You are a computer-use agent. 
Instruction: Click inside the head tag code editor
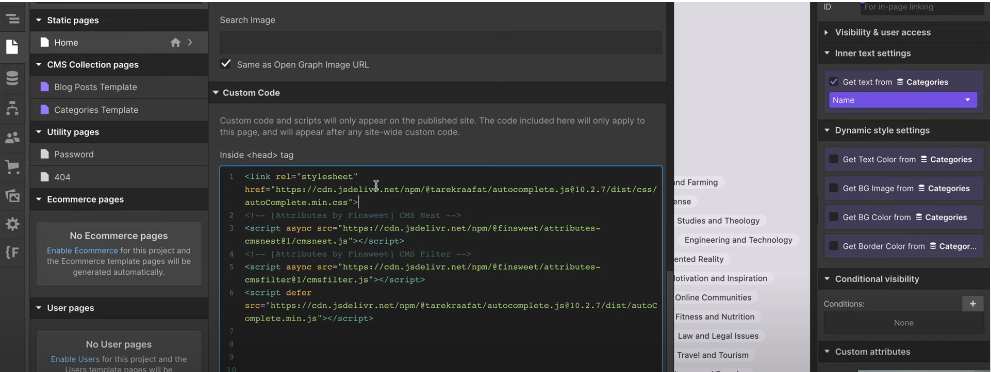(x=441, y=269)
